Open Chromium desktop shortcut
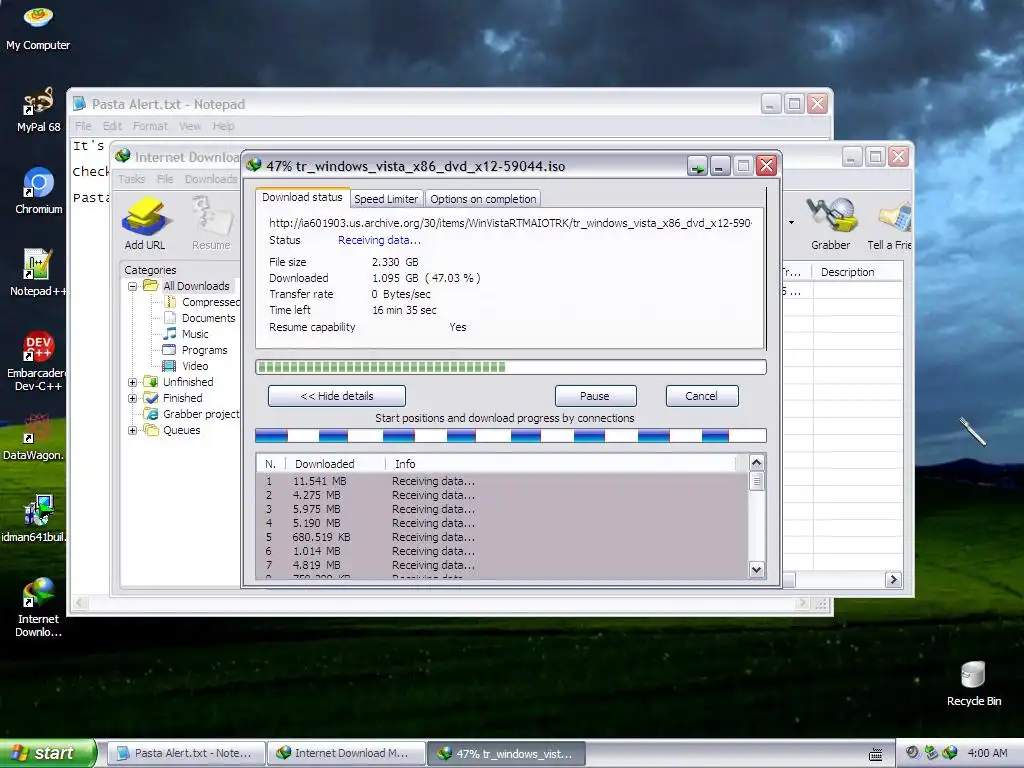The height and width of the screenshot is (768, 1024). pyautogui.click(x=39, y=191)
